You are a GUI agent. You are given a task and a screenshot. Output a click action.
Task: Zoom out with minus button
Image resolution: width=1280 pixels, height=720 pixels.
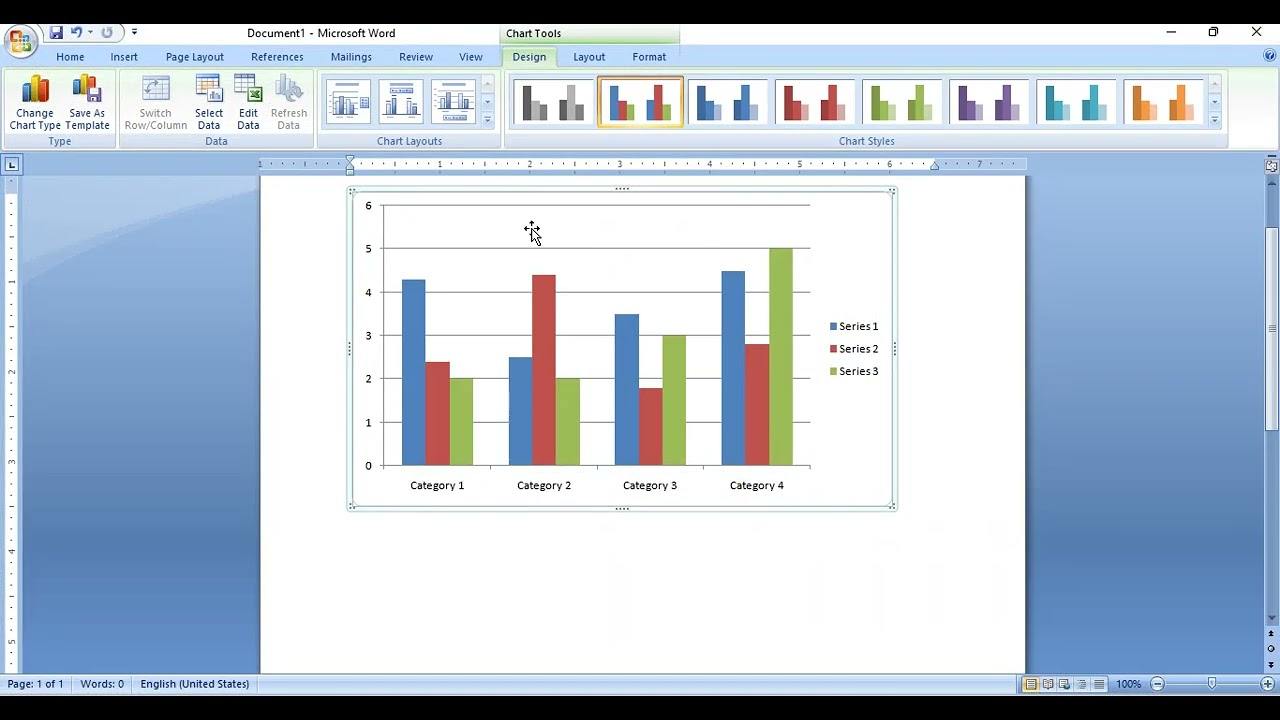coord(1157,685)
